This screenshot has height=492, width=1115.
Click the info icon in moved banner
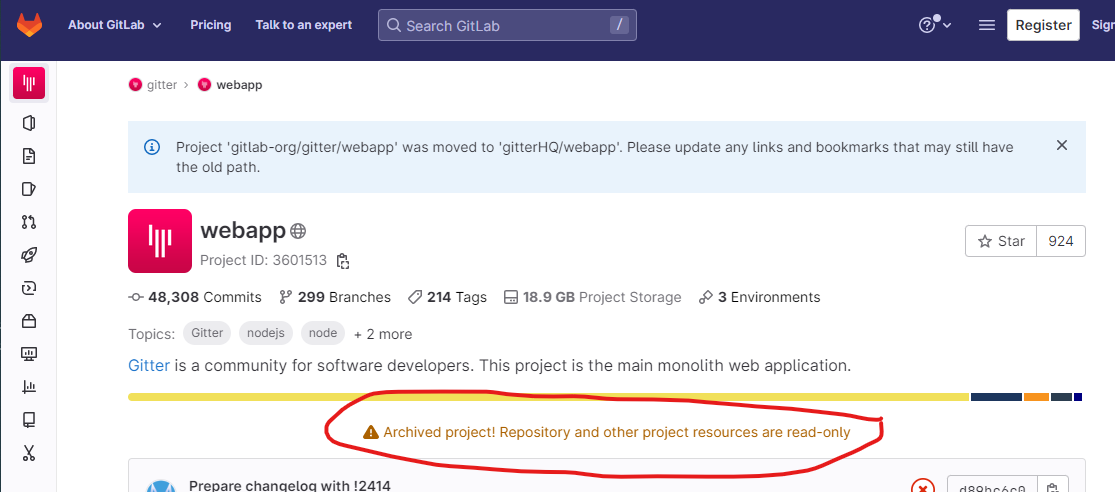(x=151, y=147)
